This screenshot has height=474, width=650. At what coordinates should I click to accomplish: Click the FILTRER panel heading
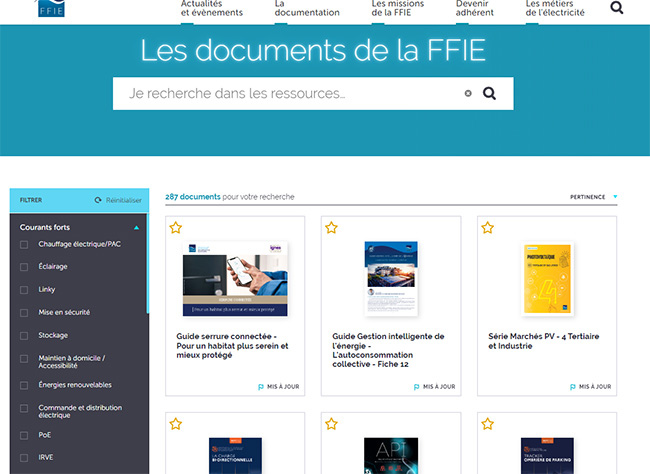click(x=31, y=200)
